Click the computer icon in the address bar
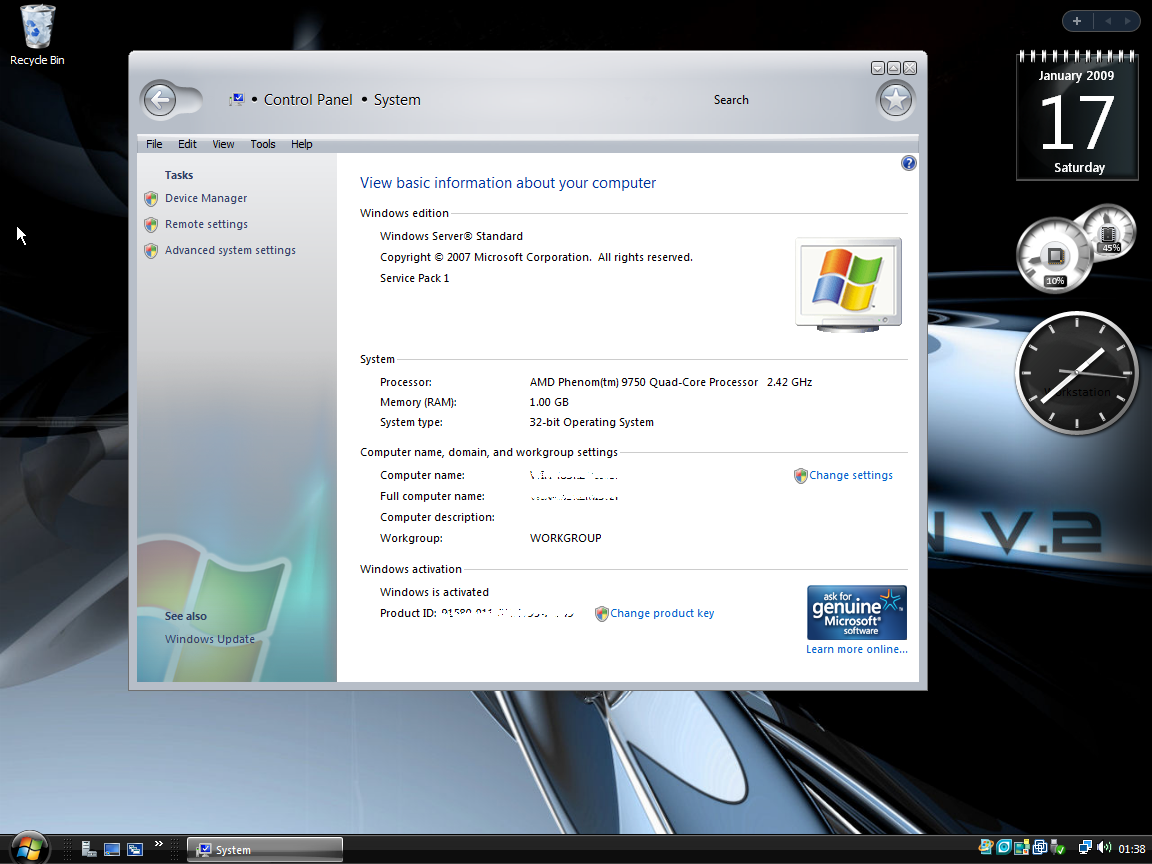Screen dimensions: 1152x864 tap(237, 99)
